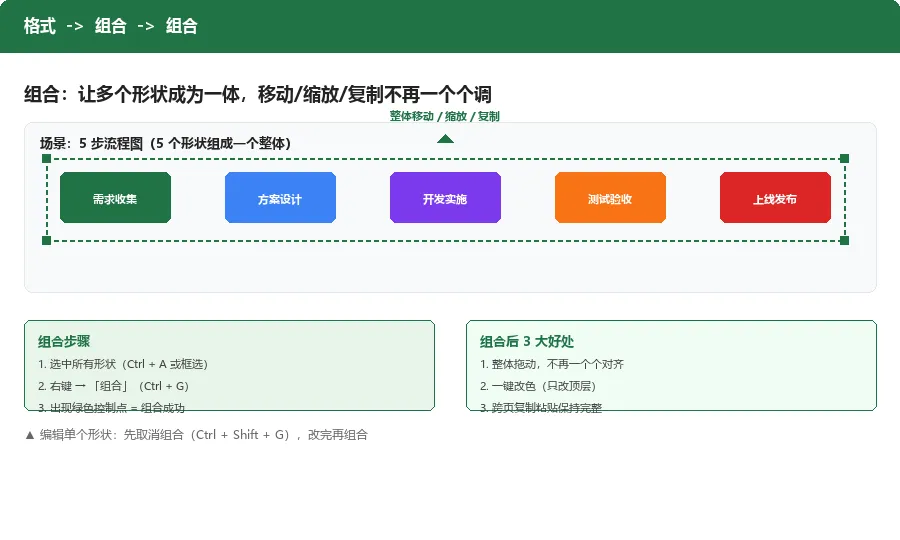Click benefit 一键改色（只改顶层）
Screen dimensions: 900x540
538,386
